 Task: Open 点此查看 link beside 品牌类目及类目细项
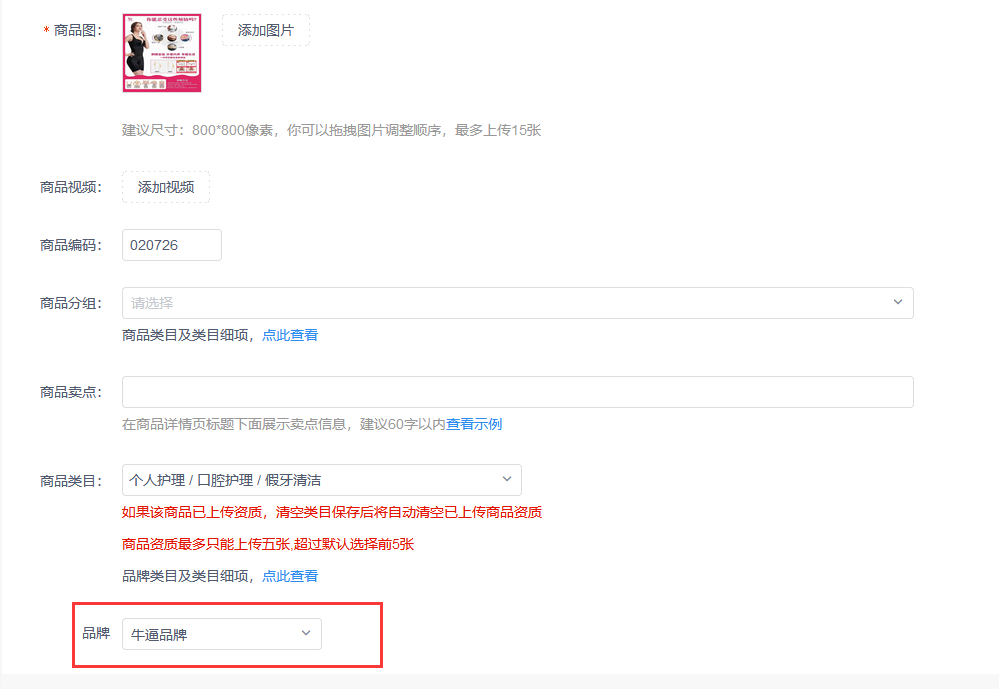[290, 576]
